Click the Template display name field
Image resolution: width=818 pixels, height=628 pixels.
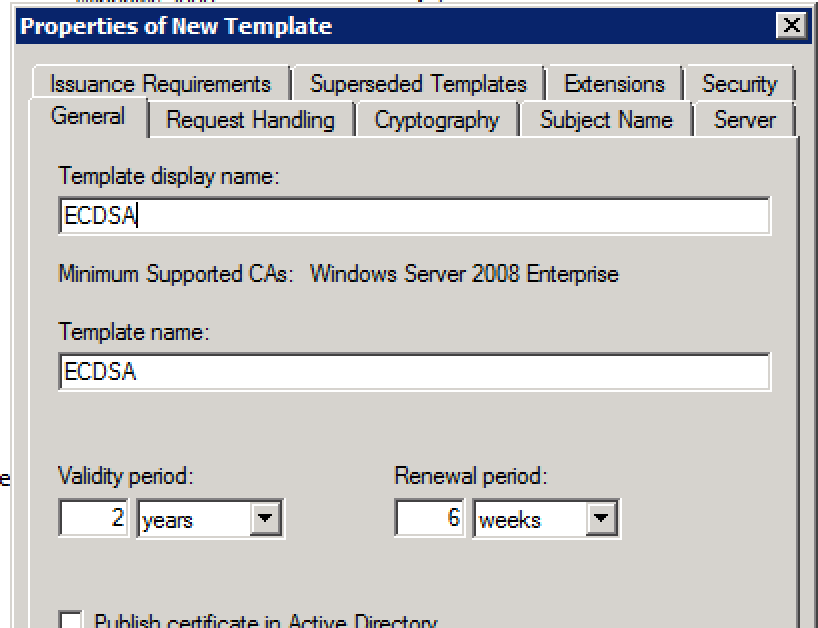coord(414,217)
